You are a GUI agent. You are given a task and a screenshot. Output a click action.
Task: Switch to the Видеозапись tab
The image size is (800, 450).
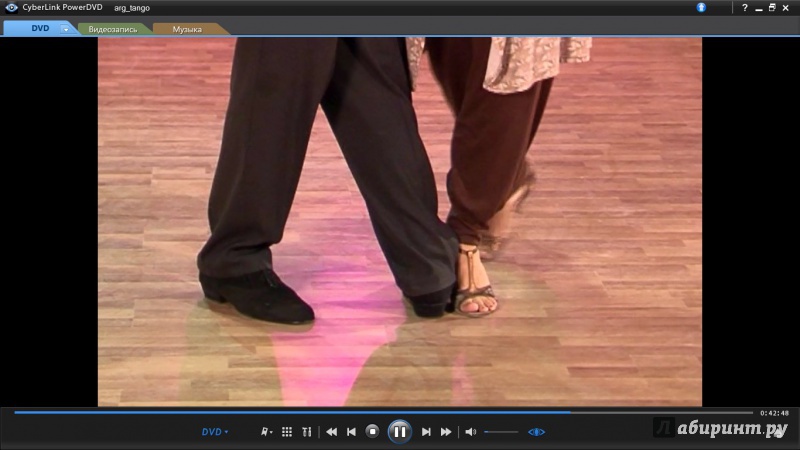click(113, 29)
